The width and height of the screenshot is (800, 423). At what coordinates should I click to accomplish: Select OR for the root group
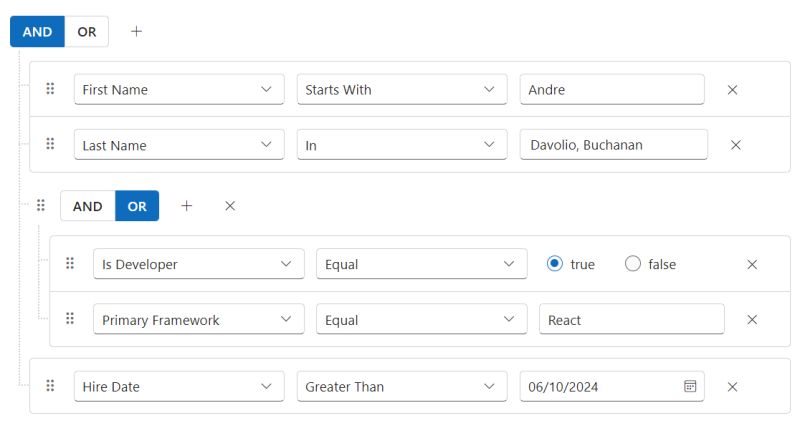point(87,32)
